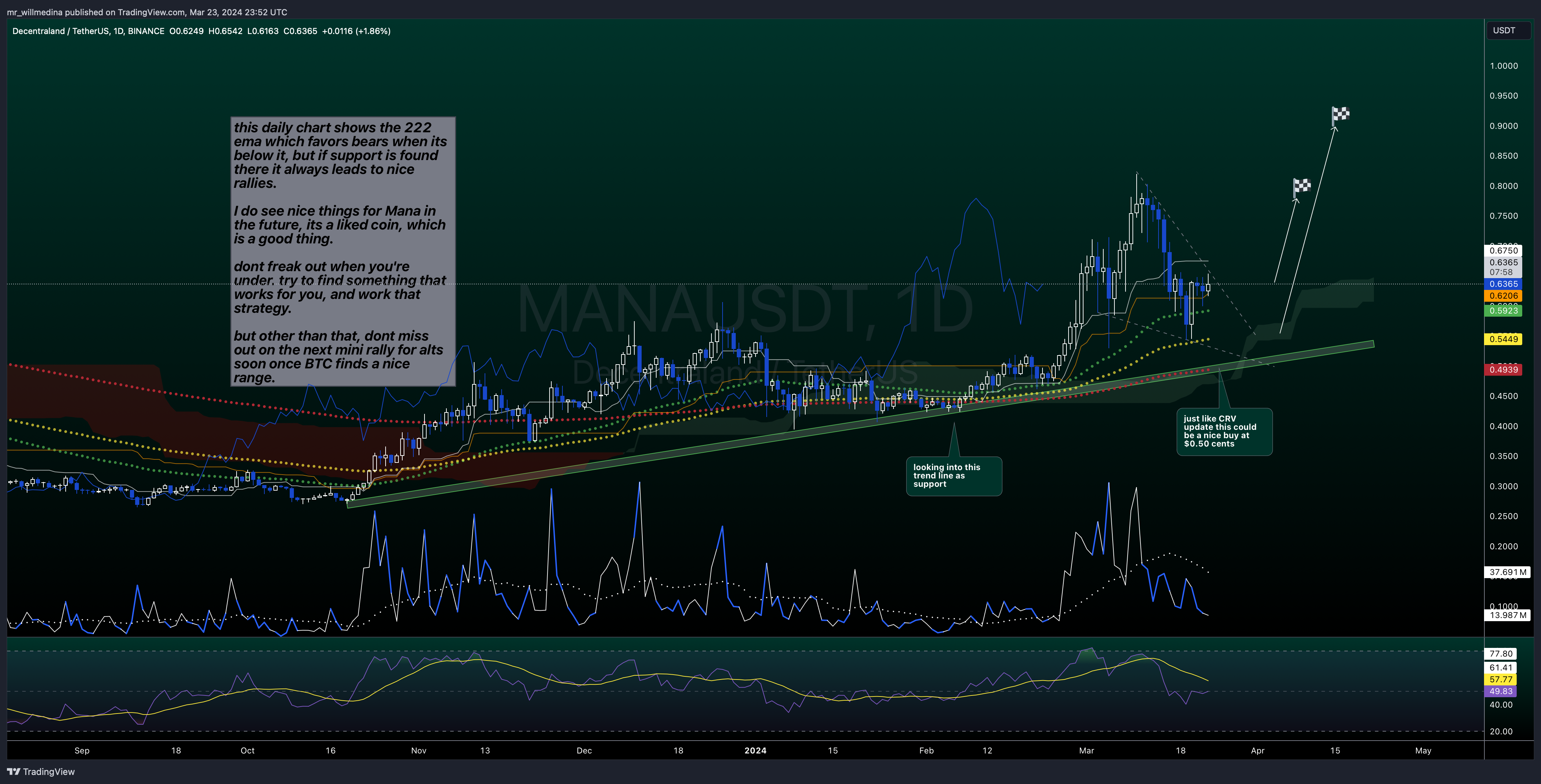The width and height of the screenshot is (1541, 784).
Task: Click the Mar label on time axis
Action: click(x=1086, y=751)
